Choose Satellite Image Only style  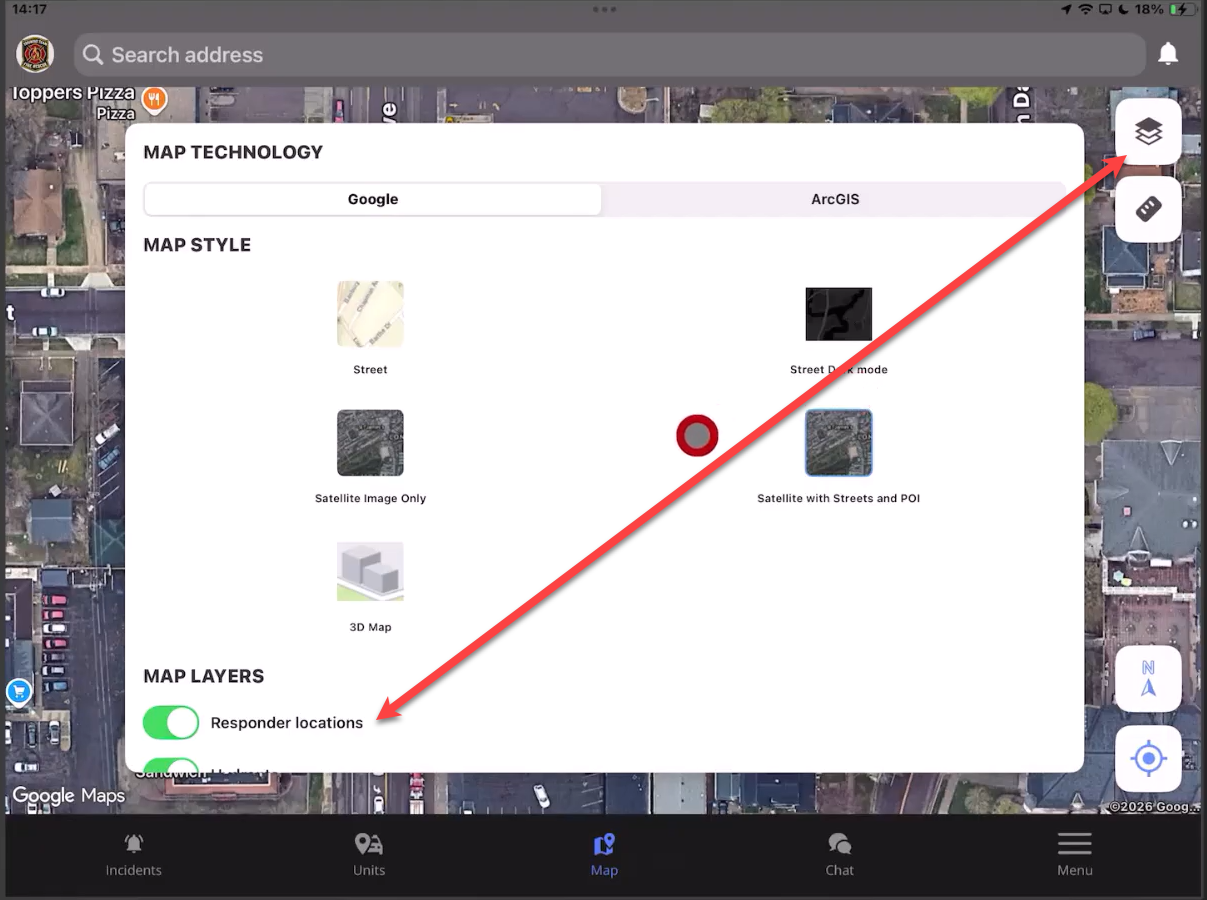click(x=370, y=442)
